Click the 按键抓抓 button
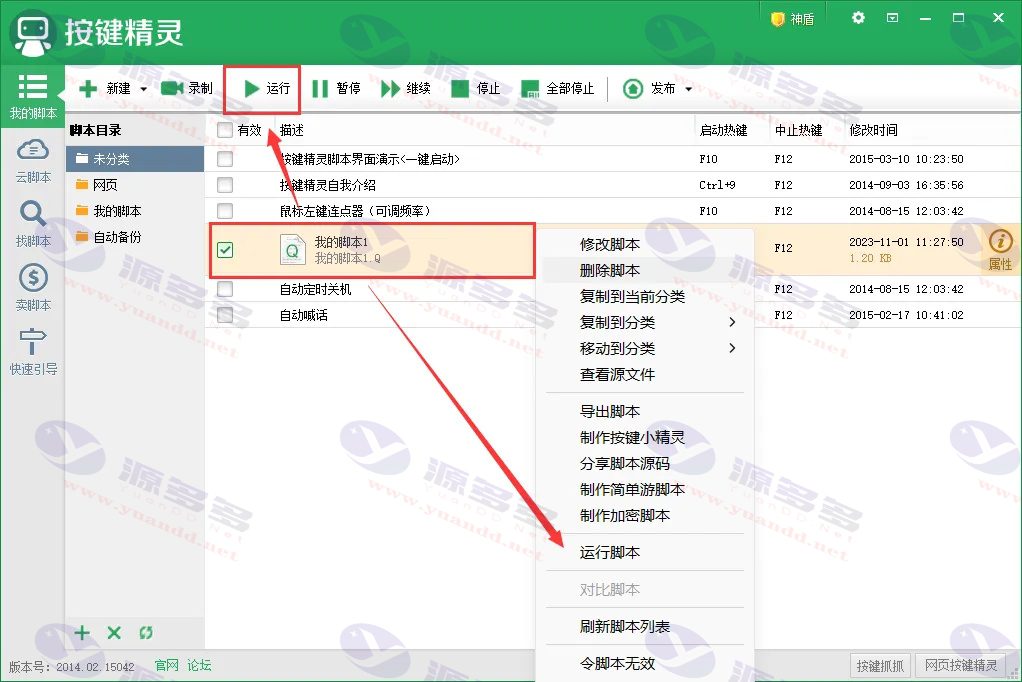Viewport: 1022px width, 682px height. 880,666
